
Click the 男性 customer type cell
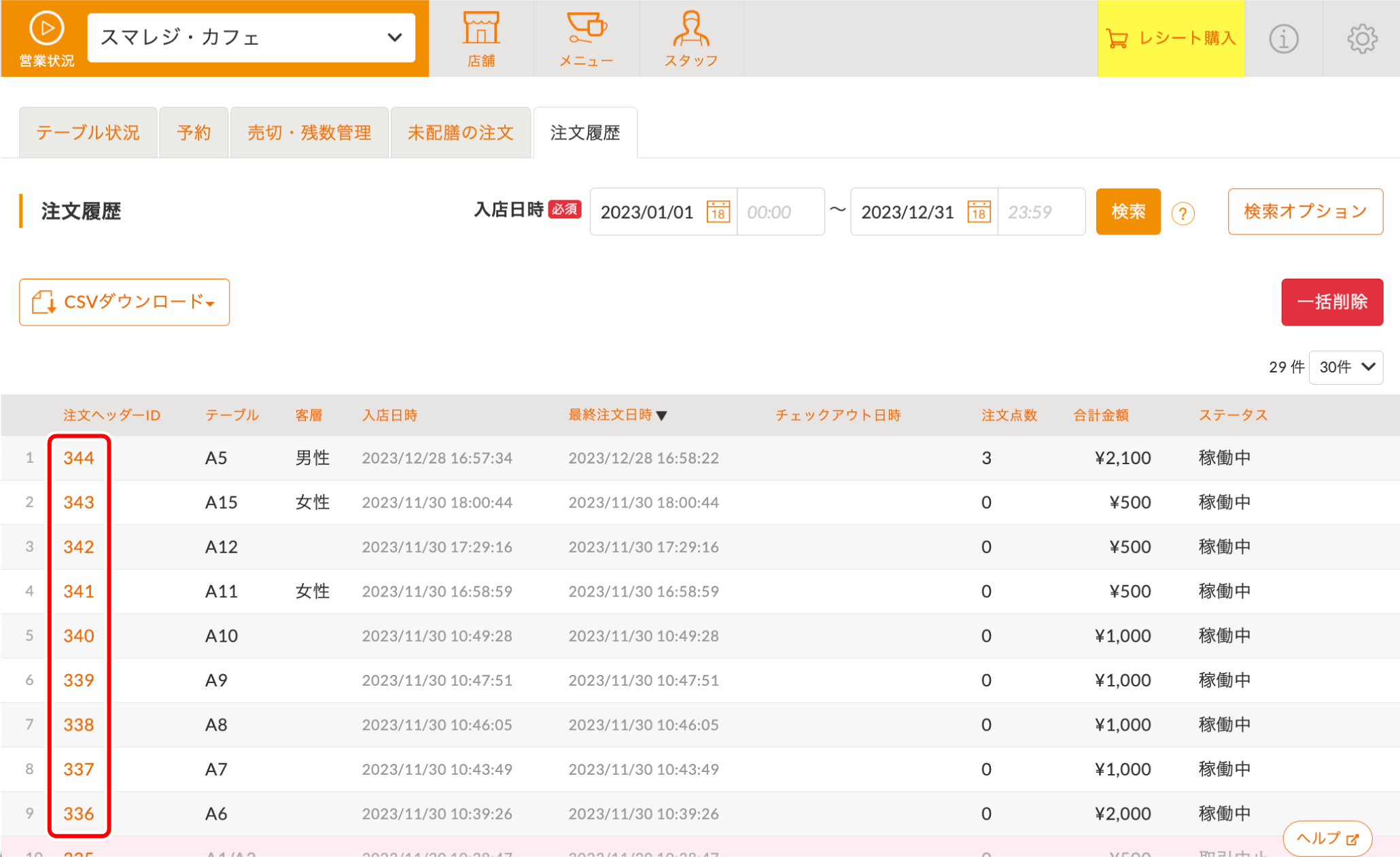pos(313,458)
